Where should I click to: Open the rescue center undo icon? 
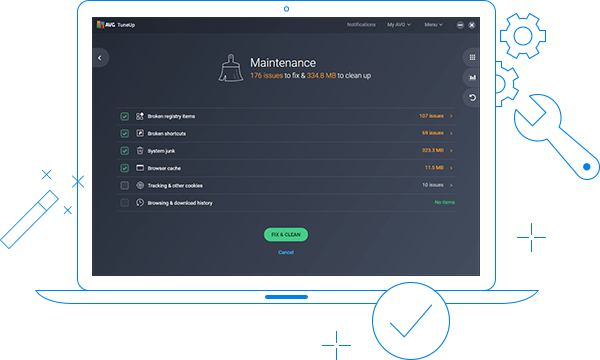pos(472,98)
